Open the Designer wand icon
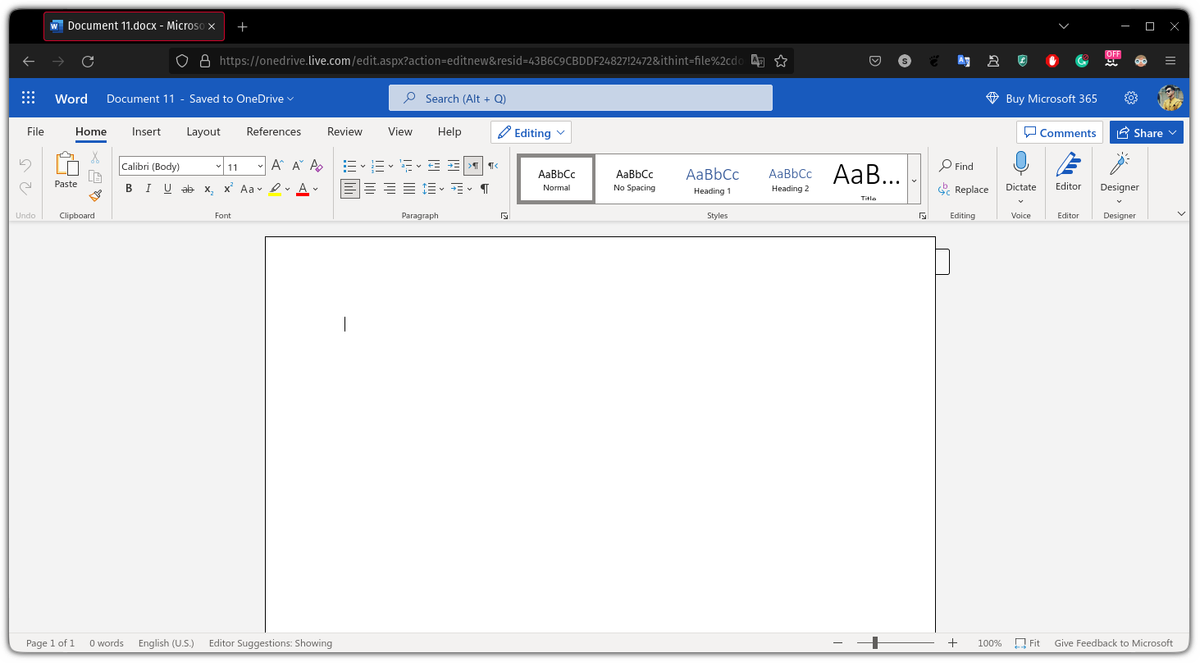Screen dimensions: 1200x663 click(x=1119, y=164)
